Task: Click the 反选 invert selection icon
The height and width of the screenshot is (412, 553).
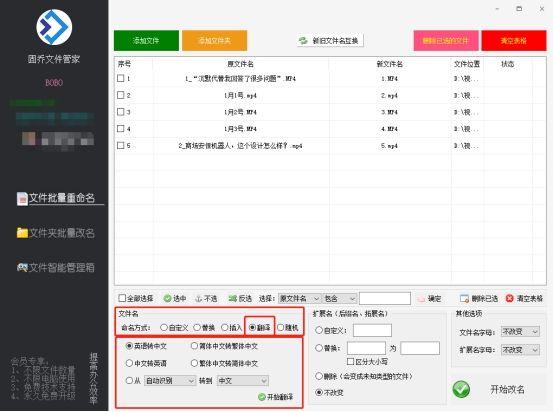Action: (232, 299)
